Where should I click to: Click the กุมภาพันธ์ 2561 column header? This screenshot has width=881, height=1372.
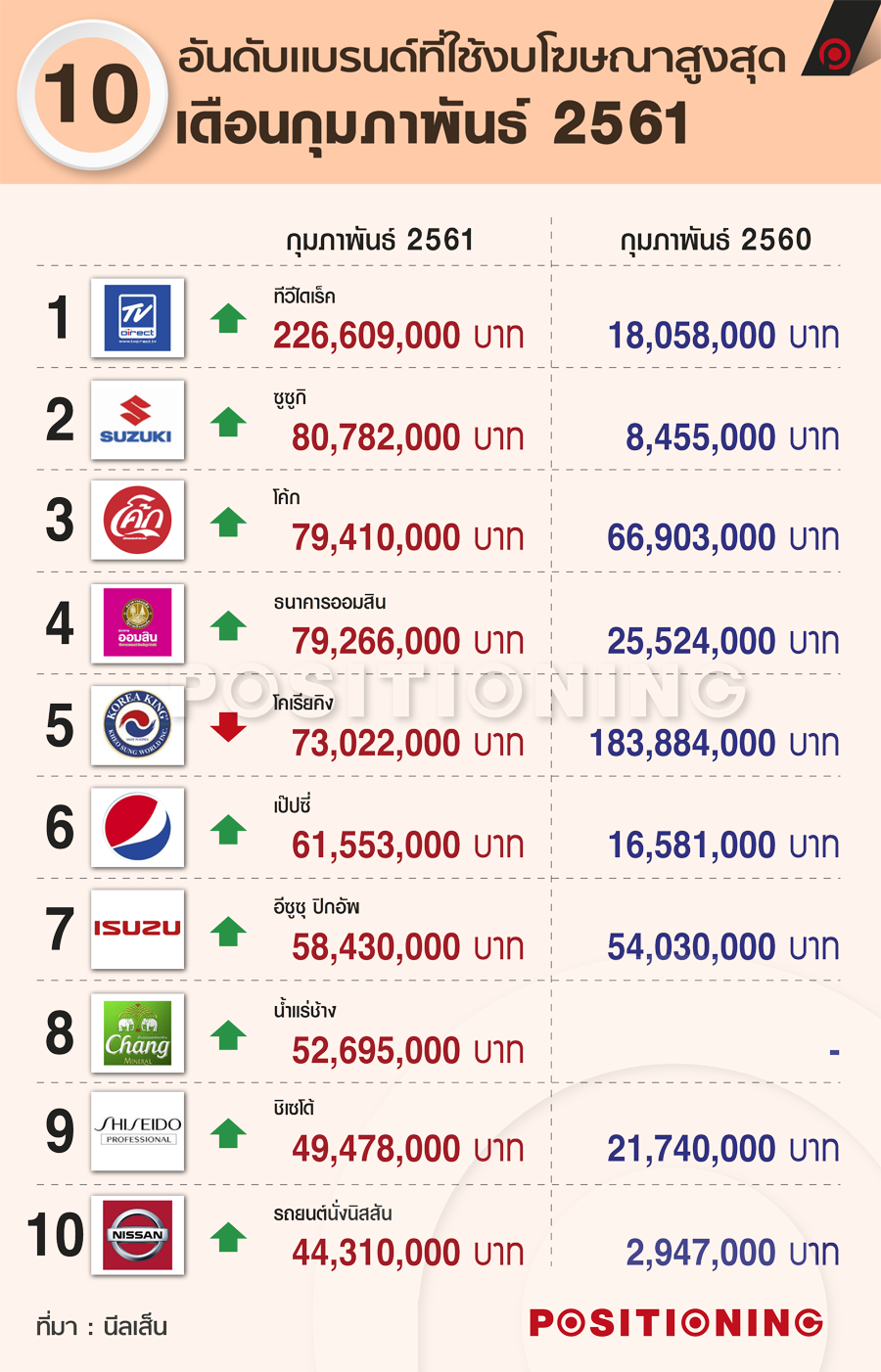[380, 240]
